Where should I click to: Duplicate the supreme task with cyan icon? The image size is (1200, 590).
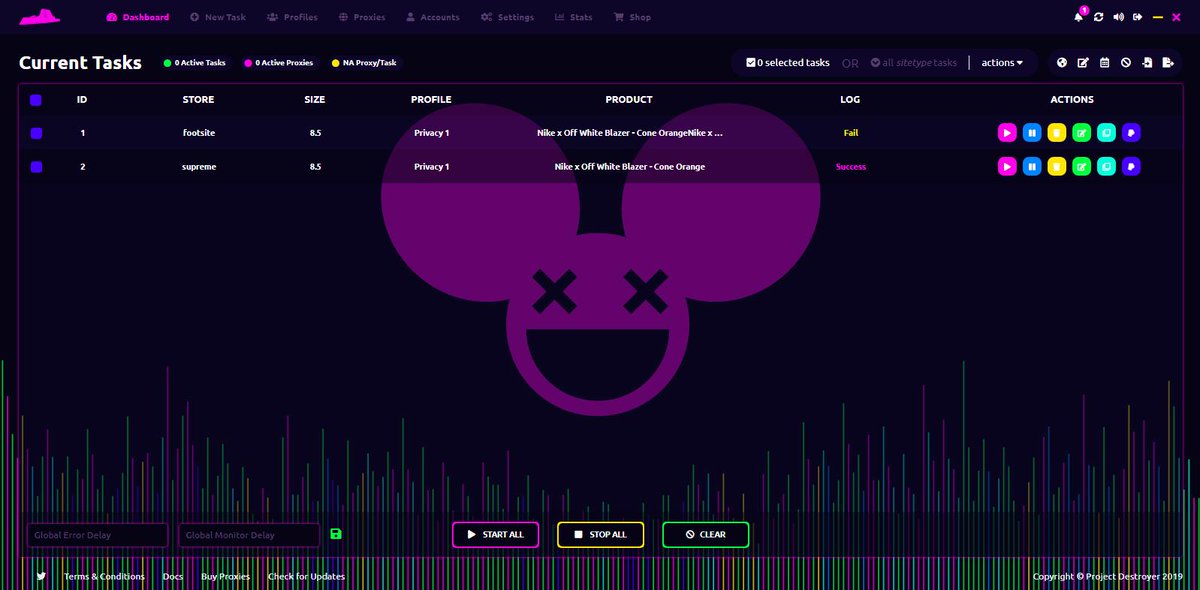point(1106,166)
